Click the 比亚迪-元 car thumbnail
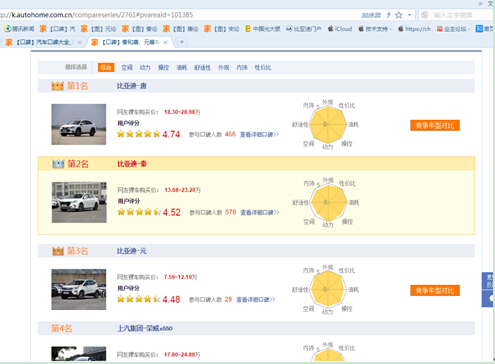Image resolution: width=495 pixels, height=364 pixels. 79,289
